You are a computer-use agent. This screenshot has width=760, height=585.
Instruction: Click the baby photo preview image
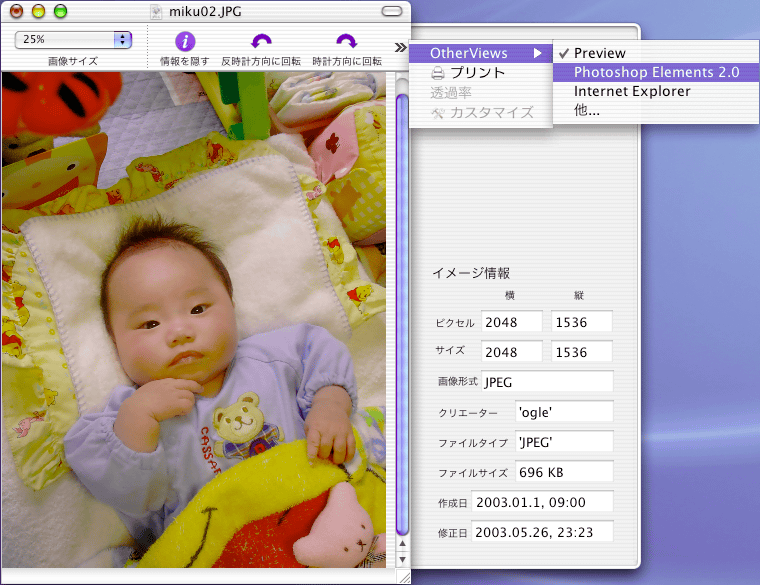coord(194,320)
